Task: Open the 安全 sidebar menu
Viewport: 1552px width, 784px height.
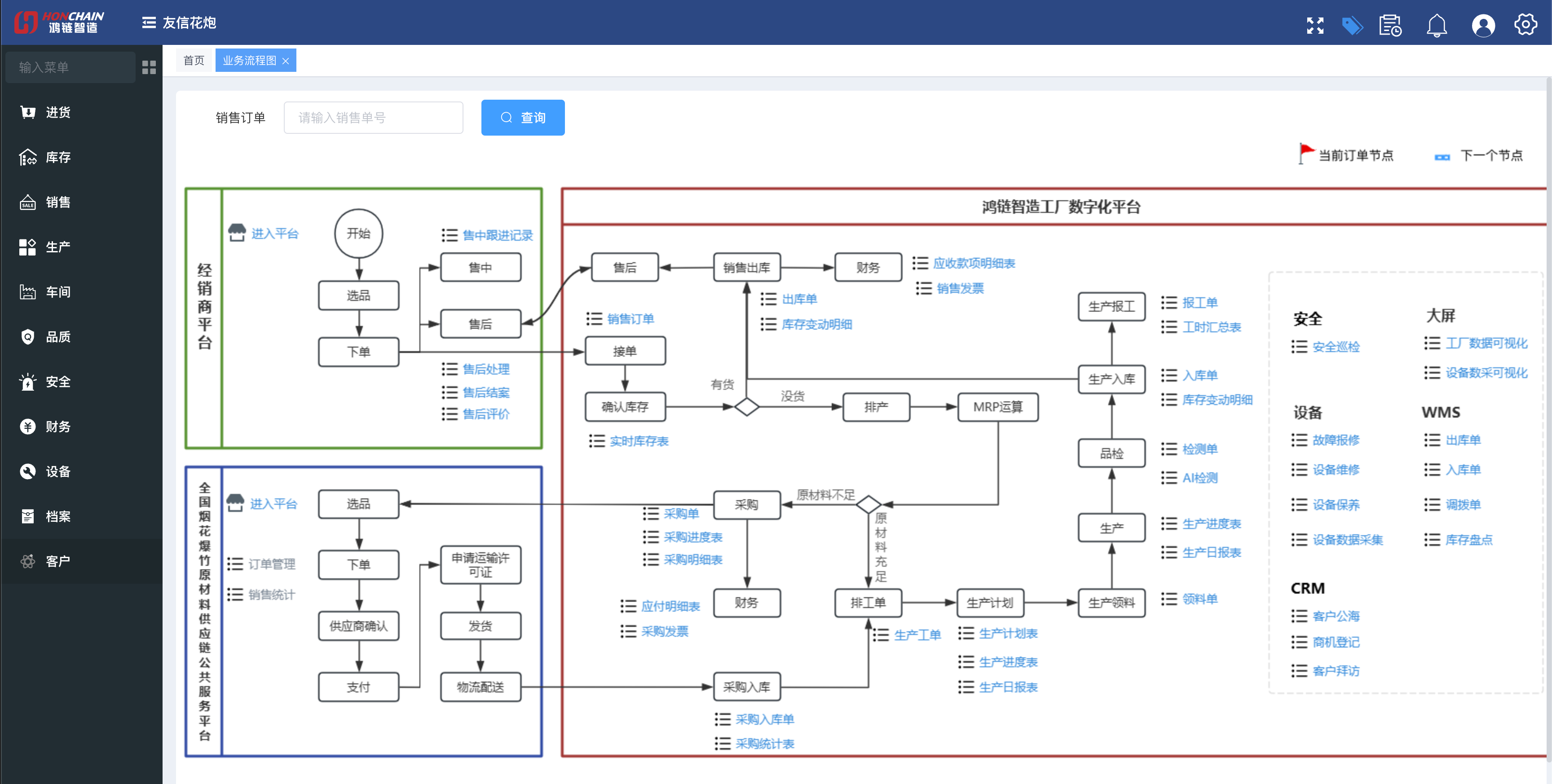Action: pyautogui.click(x=81, y=382)
